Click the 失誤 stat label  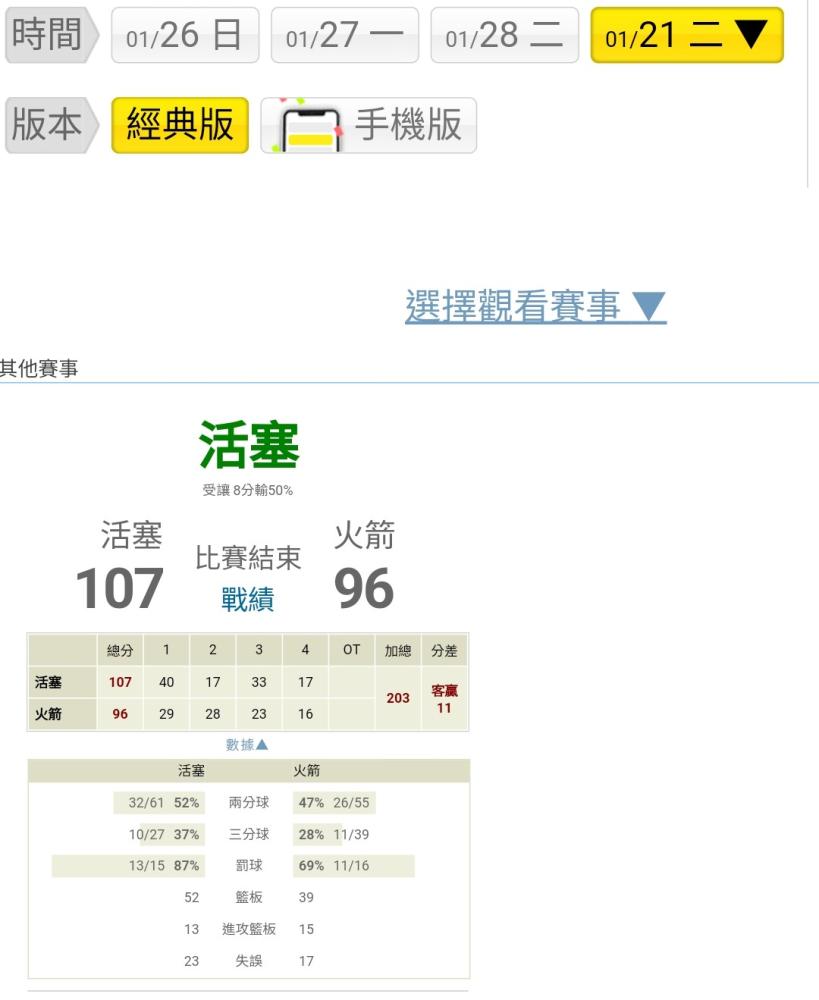(x=249, y=960)
